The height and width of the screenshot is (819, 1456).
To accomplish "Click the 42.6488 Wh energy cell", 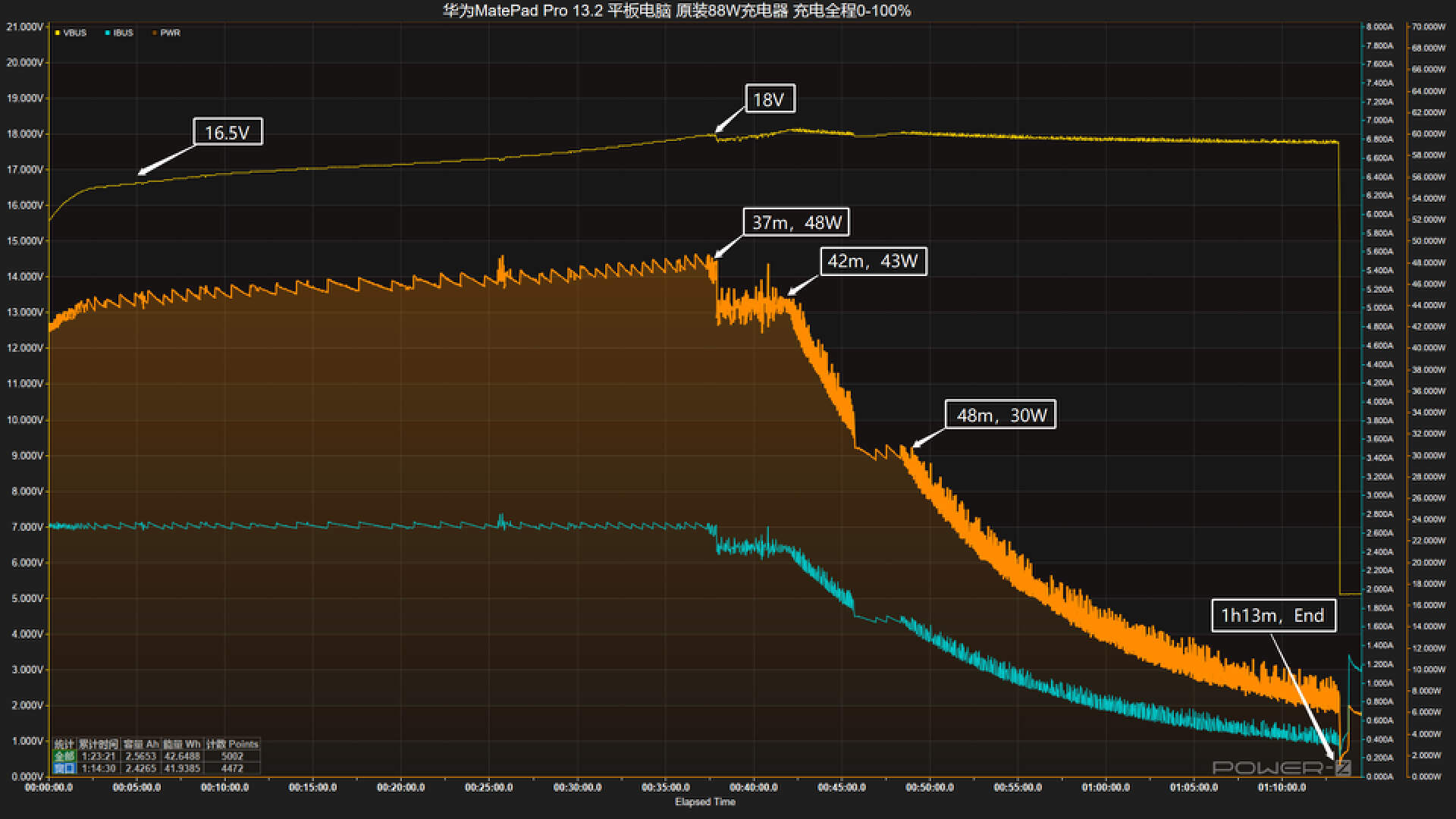I will click(x=182, y=756).
